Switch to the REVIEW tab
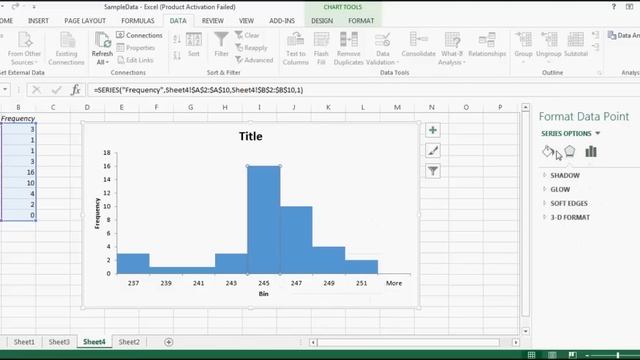Image resolution: width=640 pixels, height=360 pixels. point(213,20)
